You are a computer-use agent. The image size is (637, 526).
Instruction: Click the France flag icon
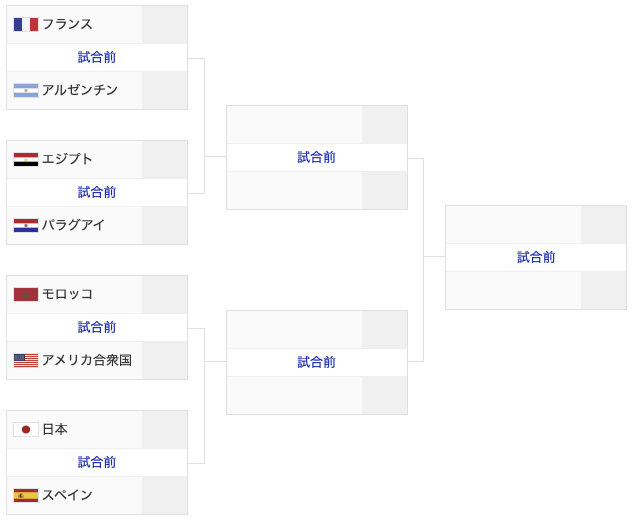(26, 24)
